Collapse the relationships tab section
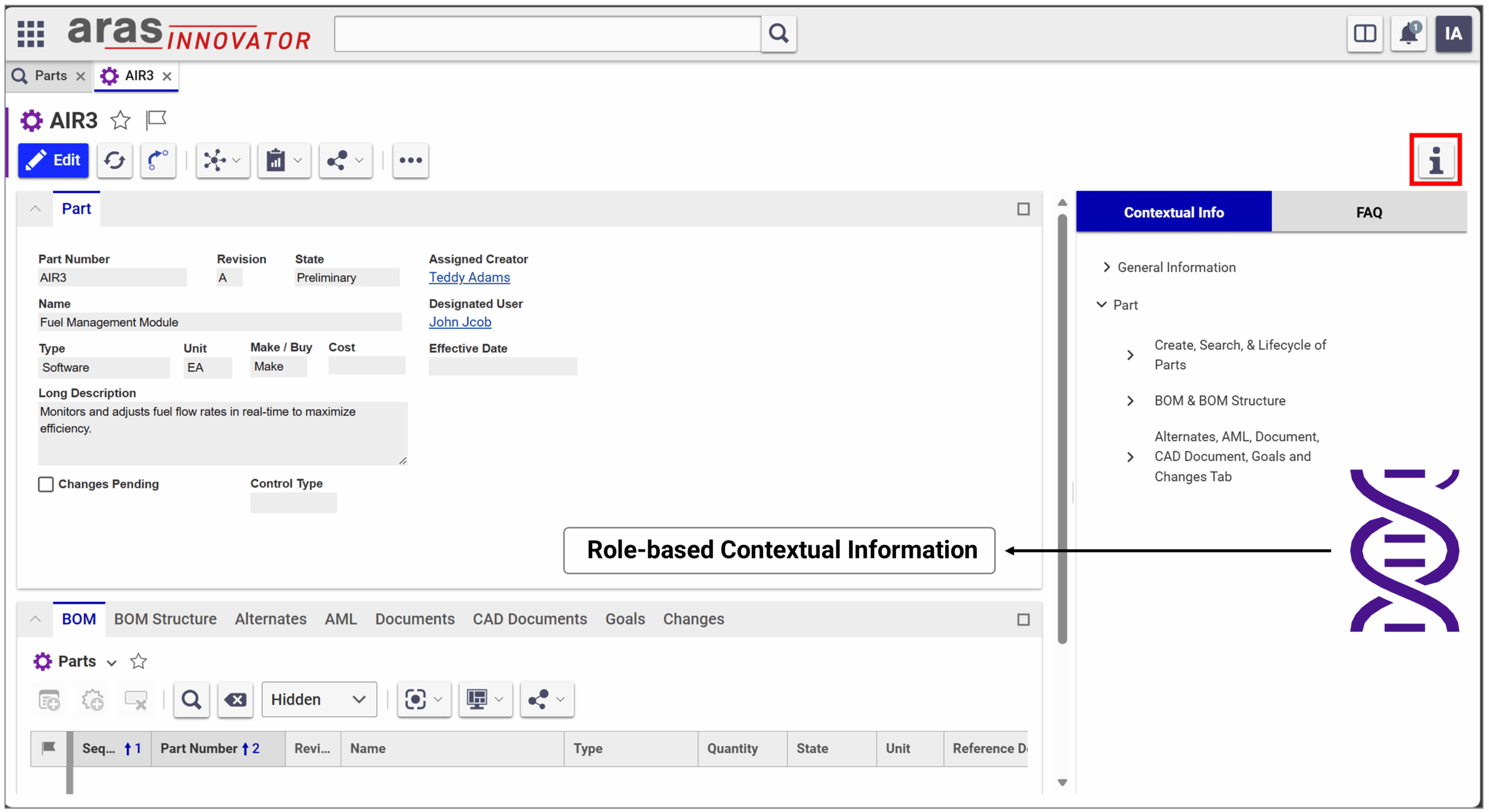This screenshot has height=812, width=1489. pyautogui.click(x=35, y=619)
